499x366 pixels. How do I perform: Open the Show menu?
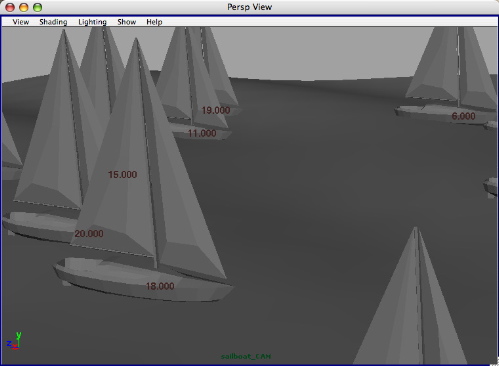tap(127, 22)
